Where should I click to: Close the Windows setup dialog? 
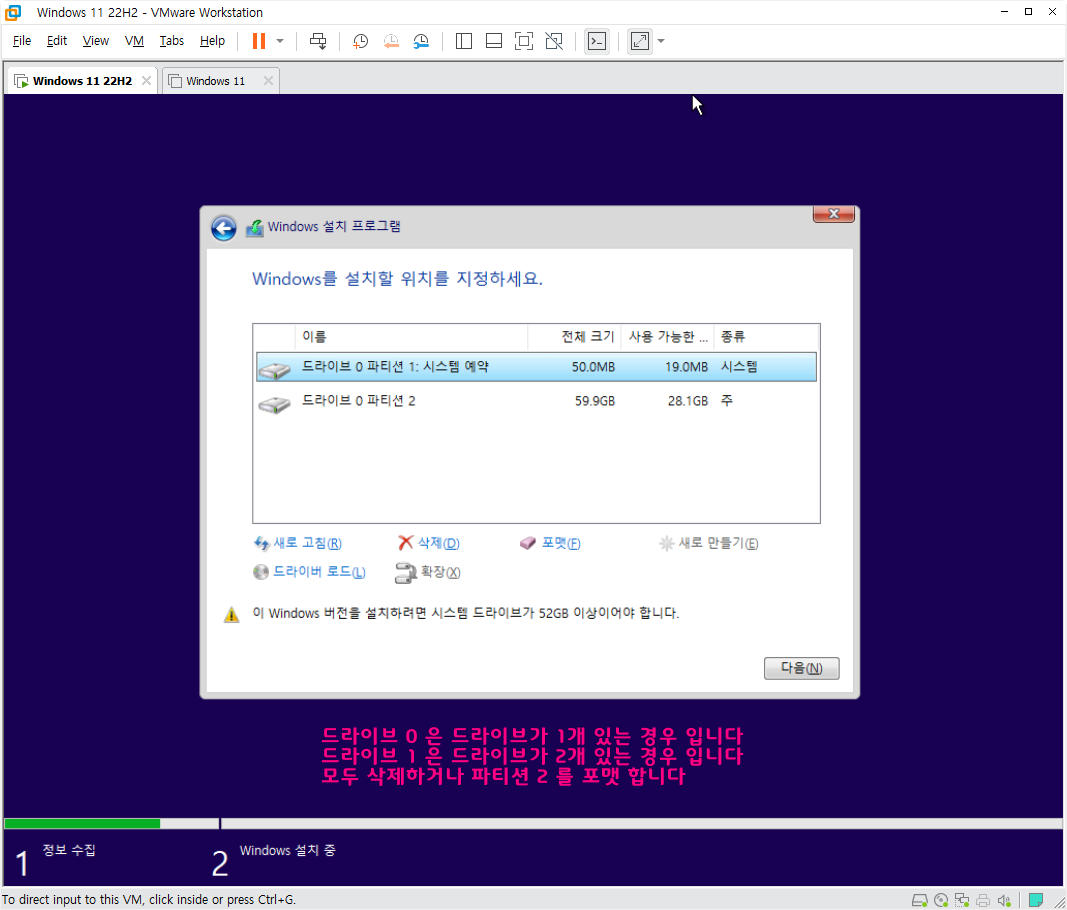pos(834,214)
